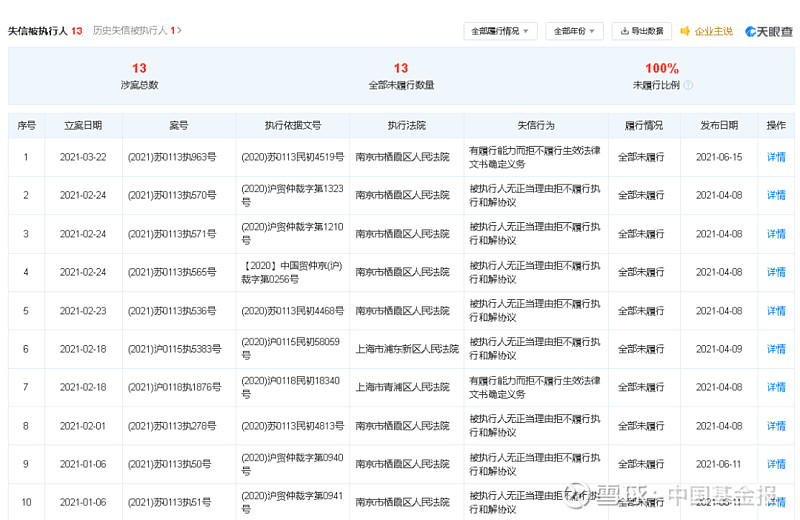Select case number (2021)苏0113执963号
Viewport: 800px width, 520px height.
[172, 157]
